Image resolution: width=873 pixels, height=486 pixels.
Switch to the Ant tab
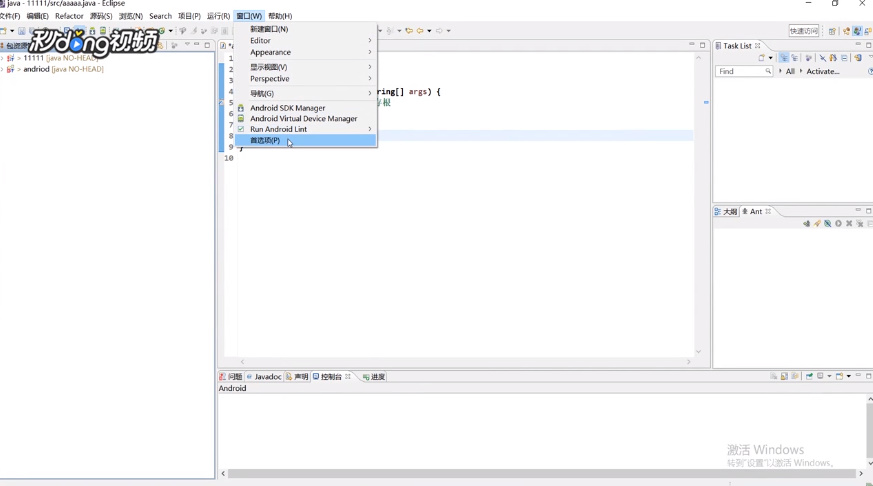pyautogui.click(x=756, y=212)
